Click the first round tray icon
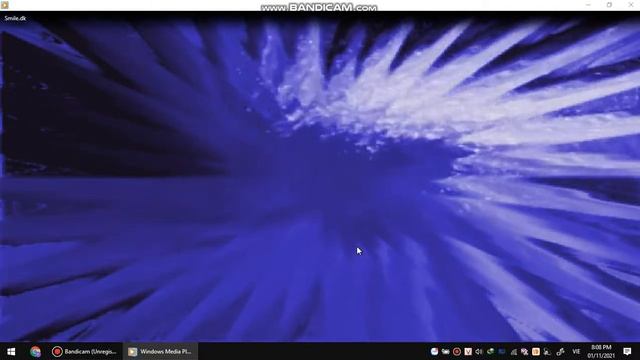 [x=434, y=351]
